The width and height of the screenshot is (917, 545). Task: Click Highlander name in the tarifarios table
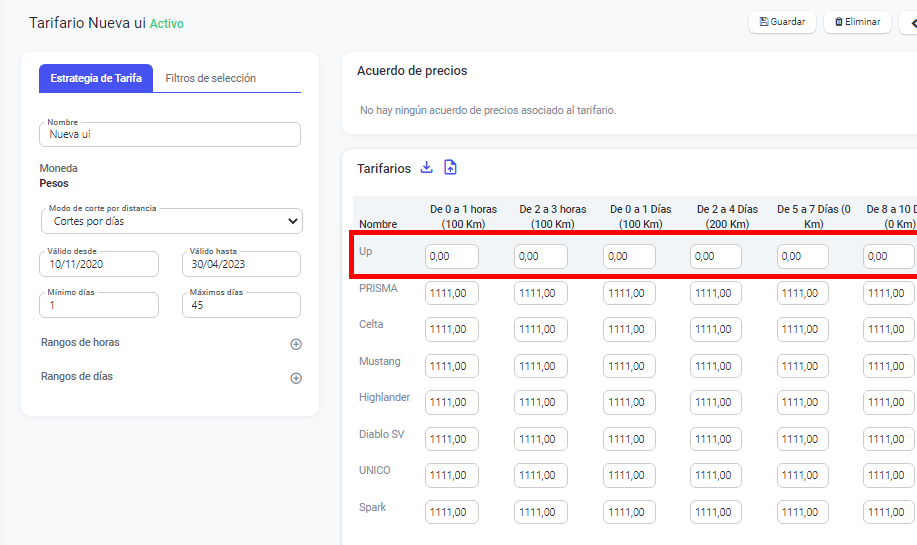(384, 397)
